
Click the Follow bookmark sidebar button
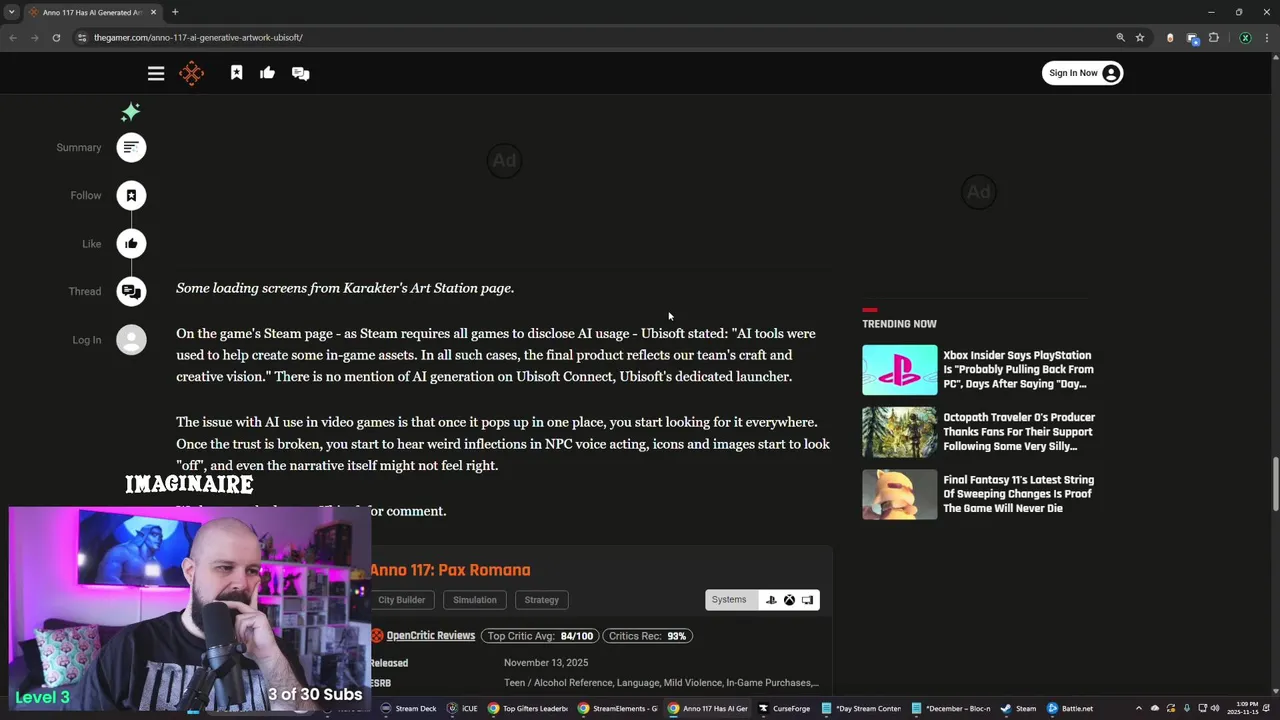tap(131, 196)
